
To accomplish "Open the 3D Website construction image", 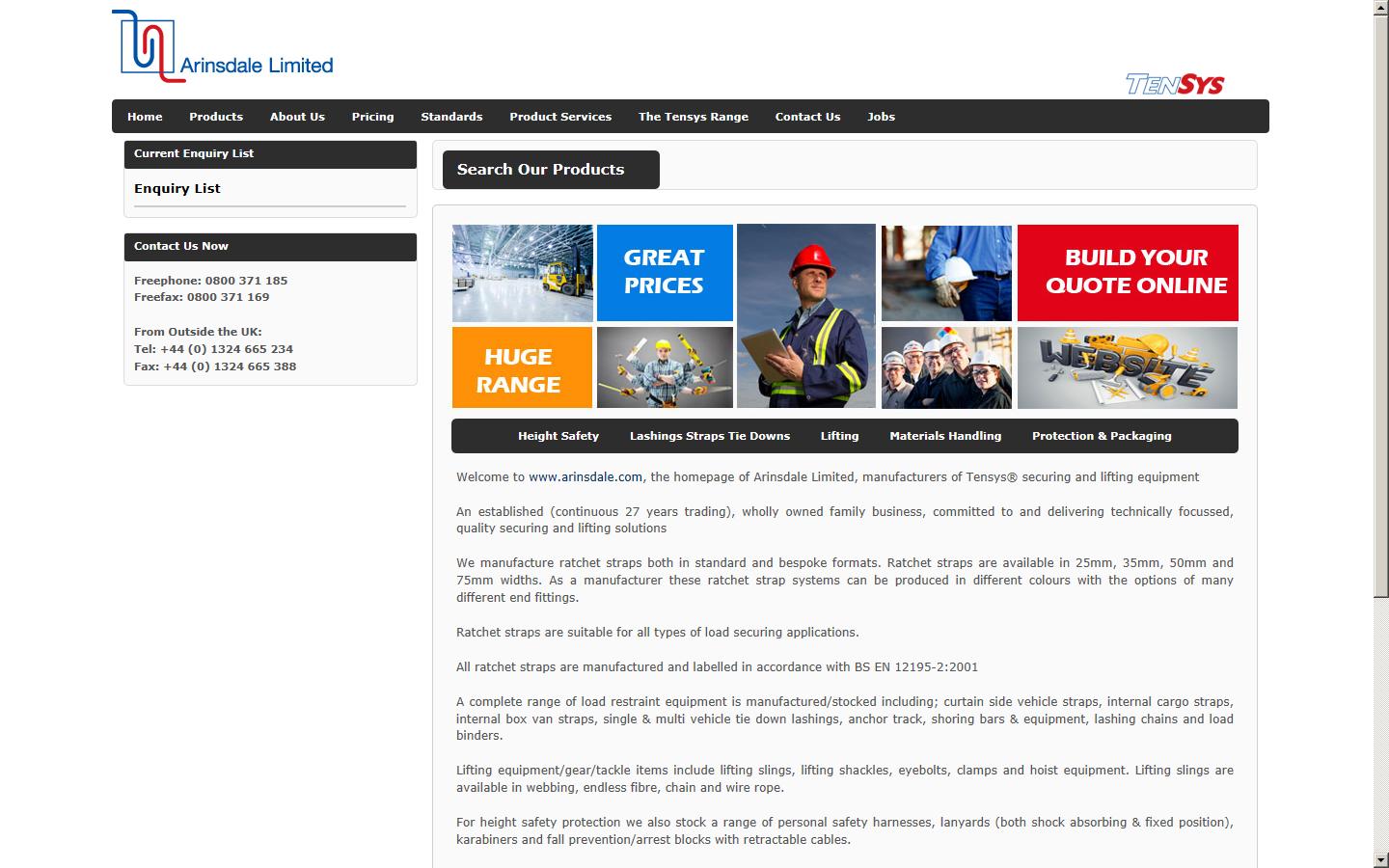I will (1127, 367).
